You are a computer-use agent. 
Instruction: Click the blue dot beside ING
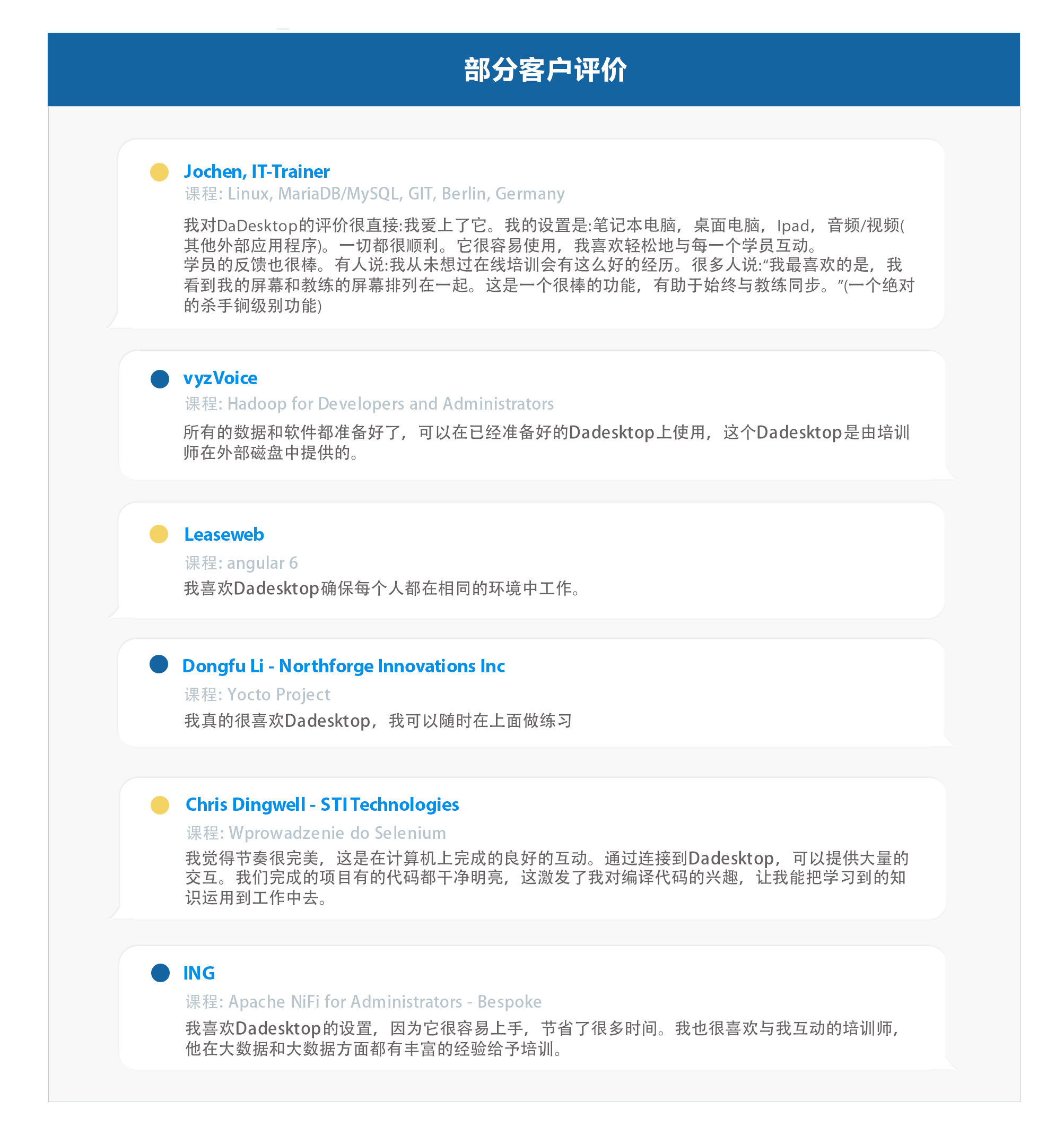(160, 973)
